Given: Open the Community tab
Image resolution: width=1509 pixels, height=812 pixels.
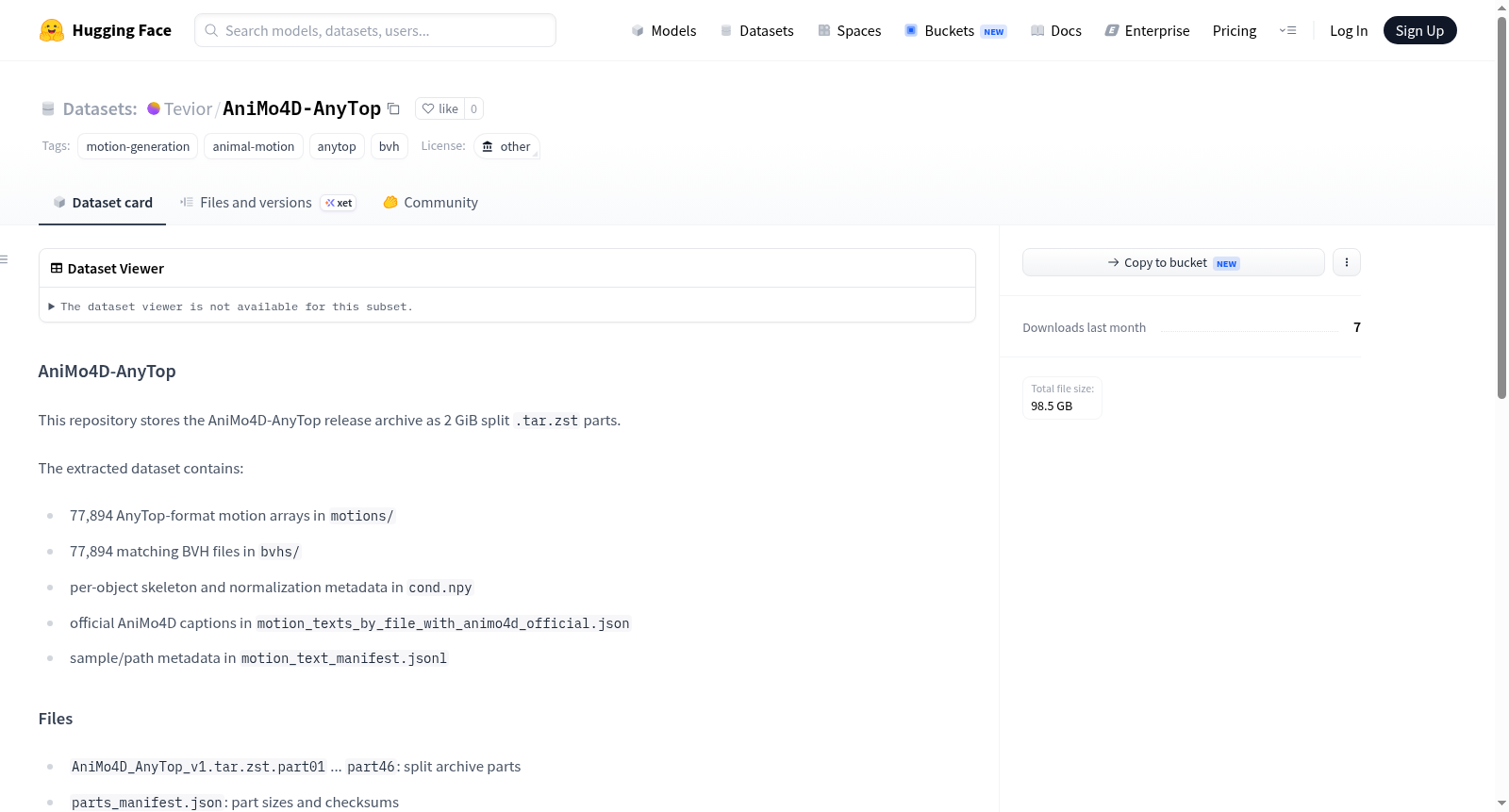Looking at the screenshot, I should (430, 203).
